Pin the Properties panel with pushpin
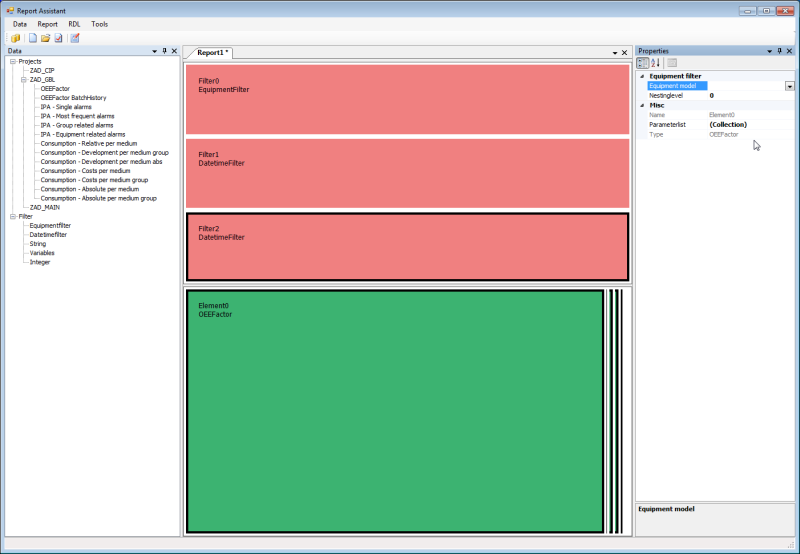 780,51
